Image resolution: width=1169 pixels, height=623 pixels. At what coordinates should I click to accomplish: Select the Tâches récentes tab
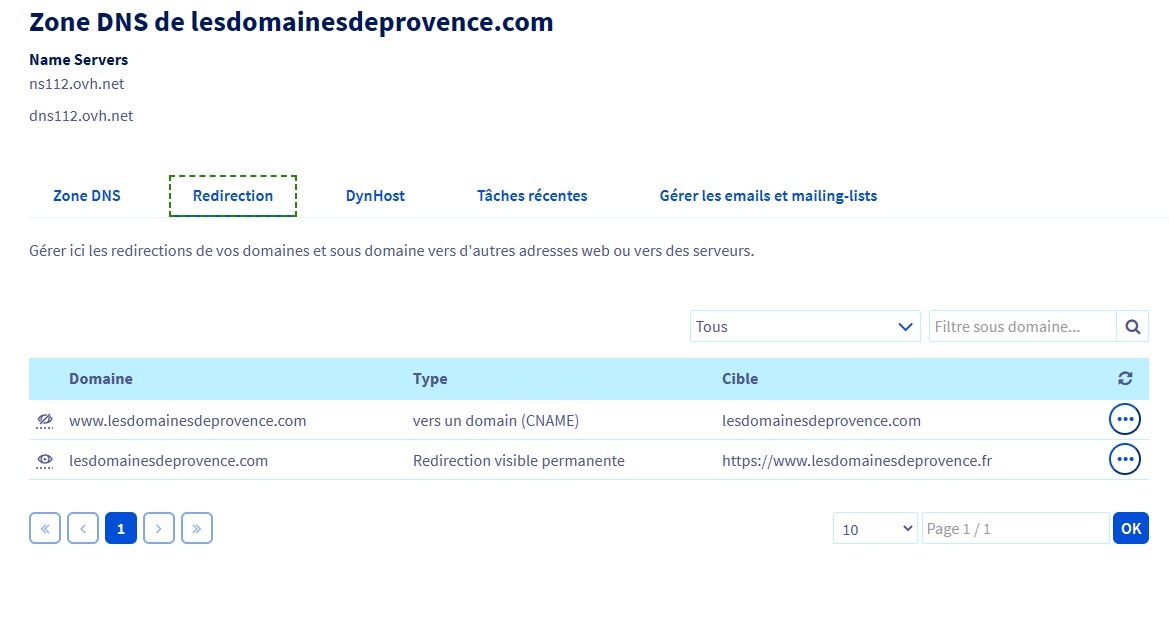coord(532,196)
